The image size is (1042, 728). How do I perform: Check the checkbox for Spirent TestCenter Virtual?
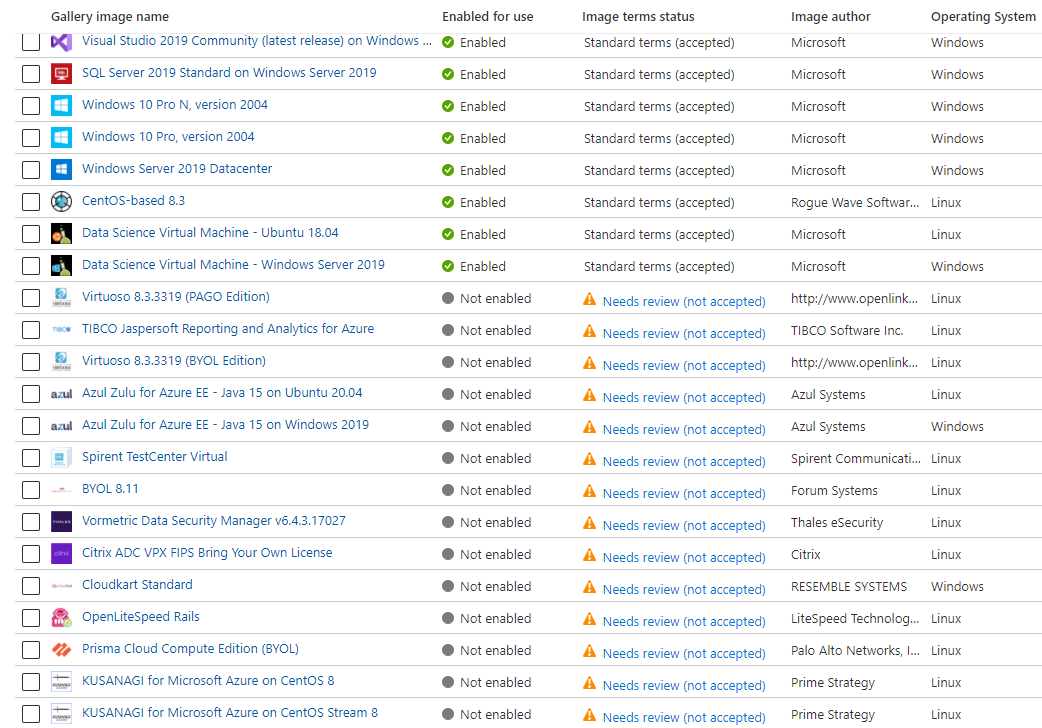click(30, 457)
